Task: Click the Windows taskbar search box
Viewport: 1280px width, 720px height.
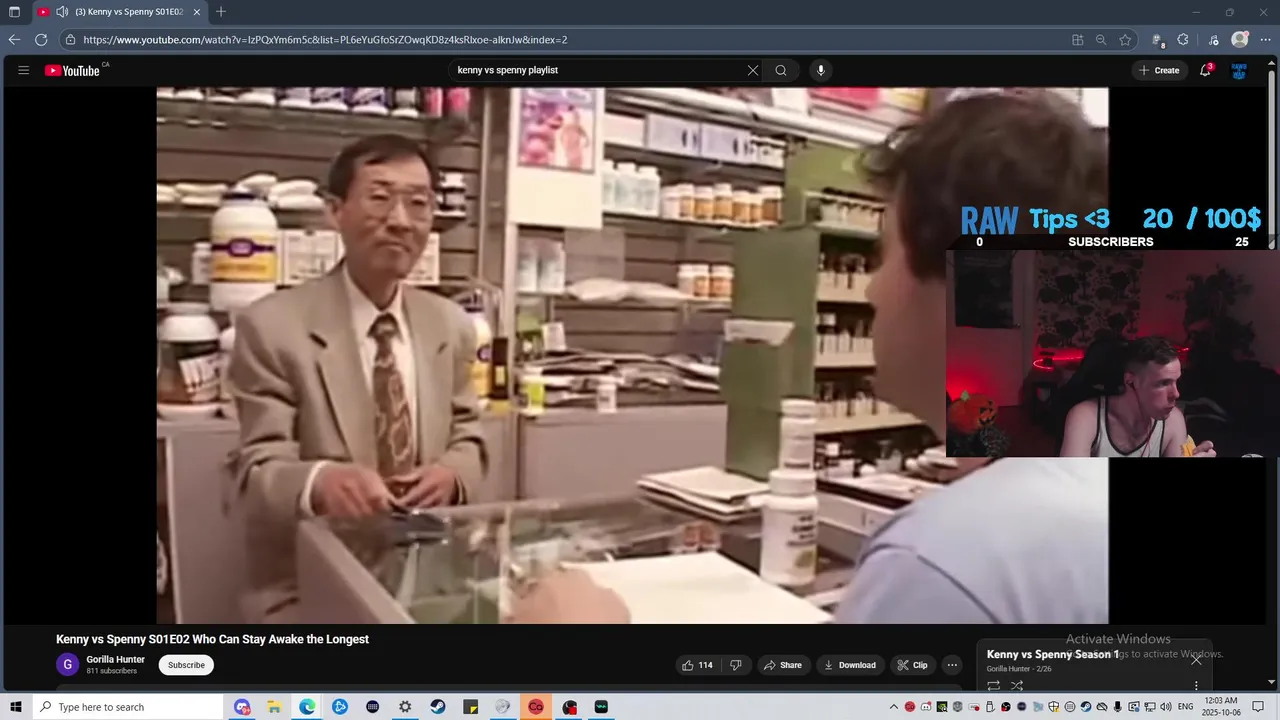Action: (128, 707)
